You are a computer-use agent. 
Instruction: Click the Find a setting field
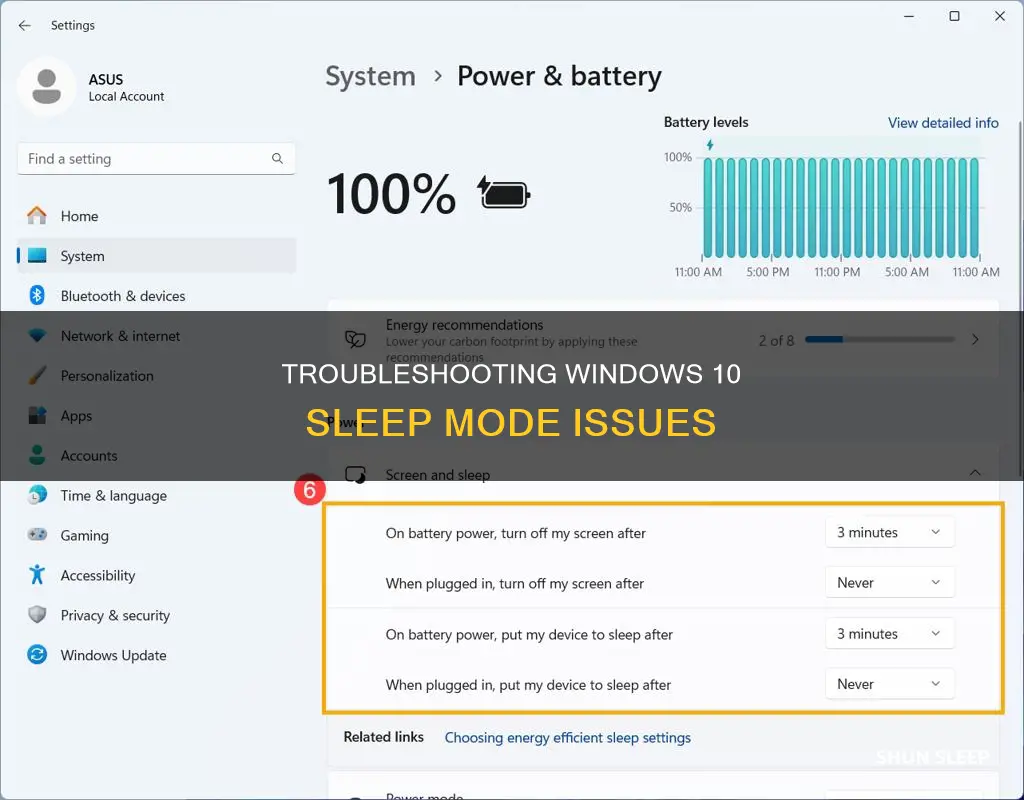(x=156, y=159)
